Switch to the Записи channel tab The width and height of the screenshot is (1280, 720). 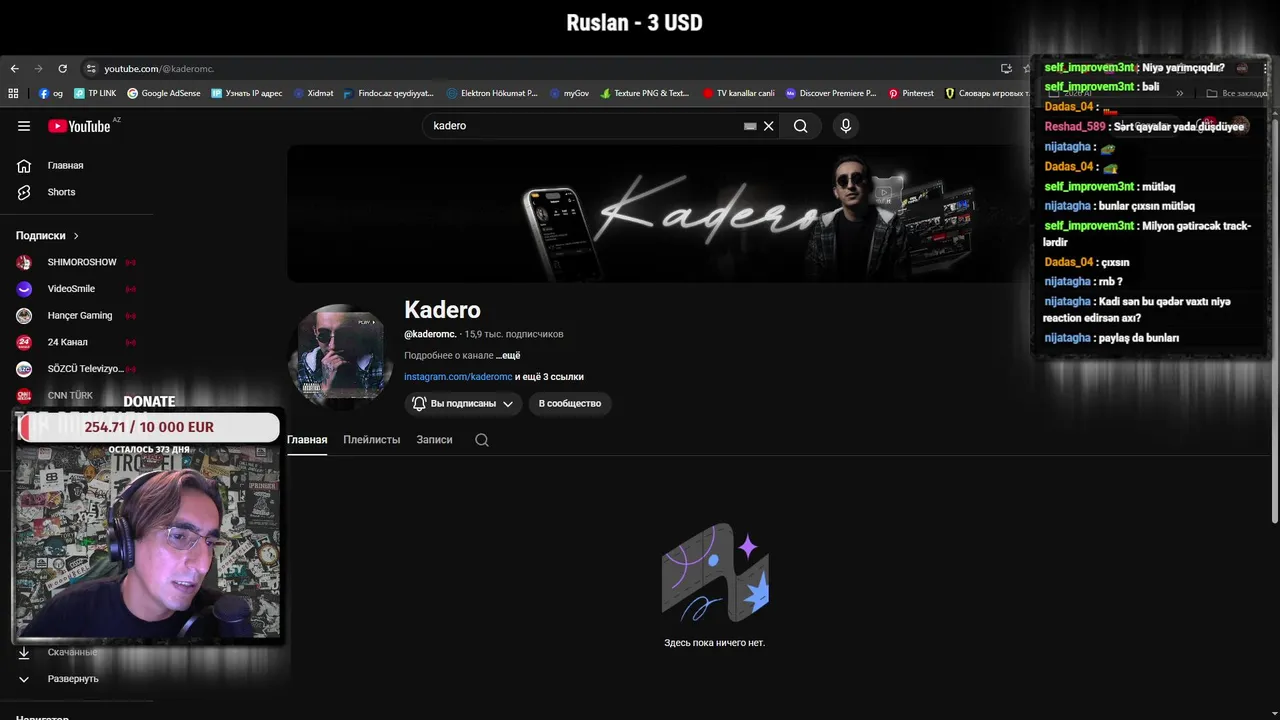(434, 440)
